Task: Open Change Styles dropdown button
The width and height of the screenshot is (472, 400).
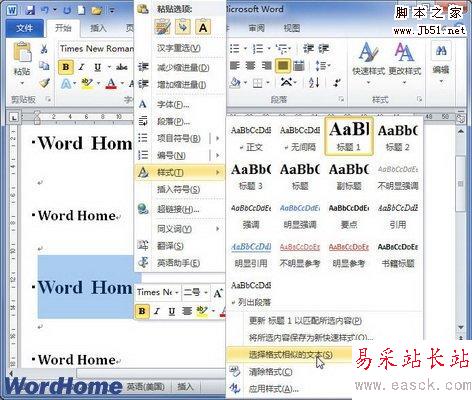Action: (x=405, y=63)
